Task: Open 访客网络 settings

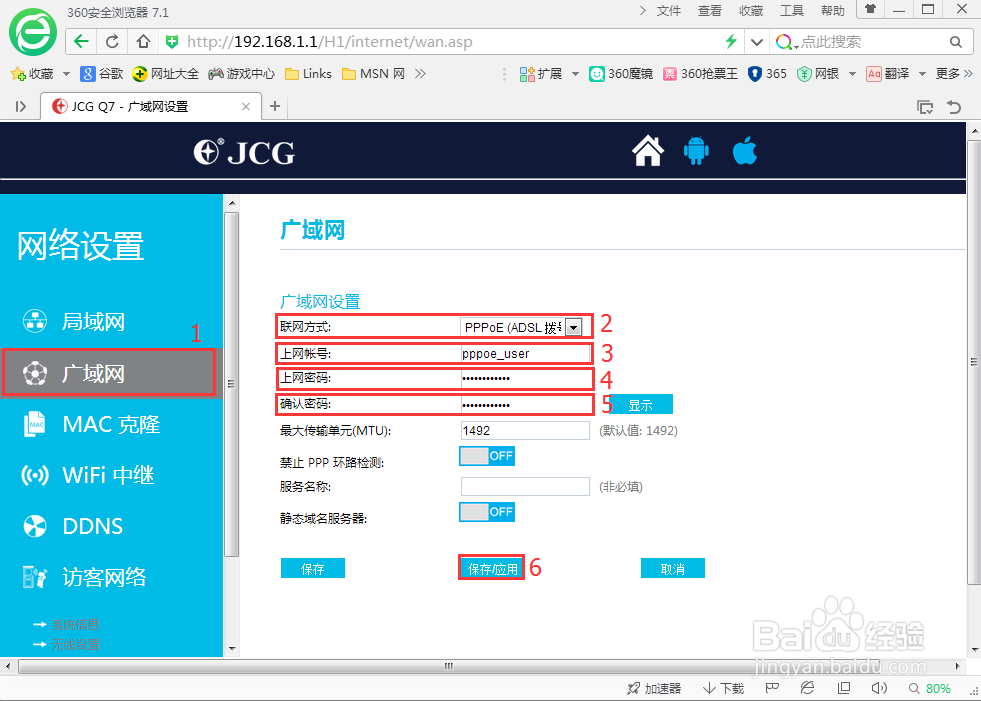Action: [104, 576]
